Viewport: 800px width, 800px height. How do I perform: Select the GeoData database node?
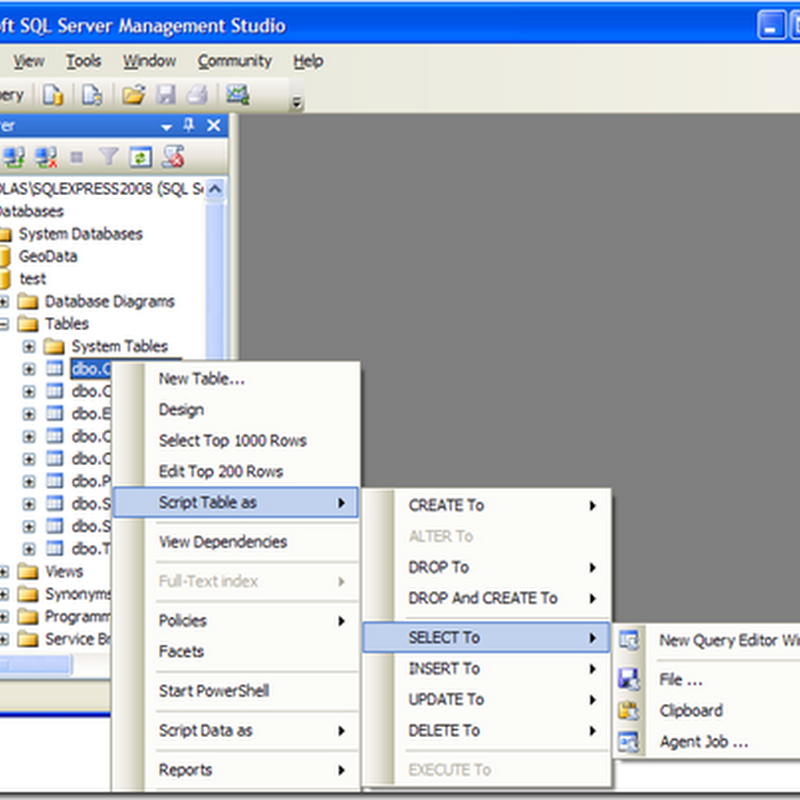coord(48,256)
